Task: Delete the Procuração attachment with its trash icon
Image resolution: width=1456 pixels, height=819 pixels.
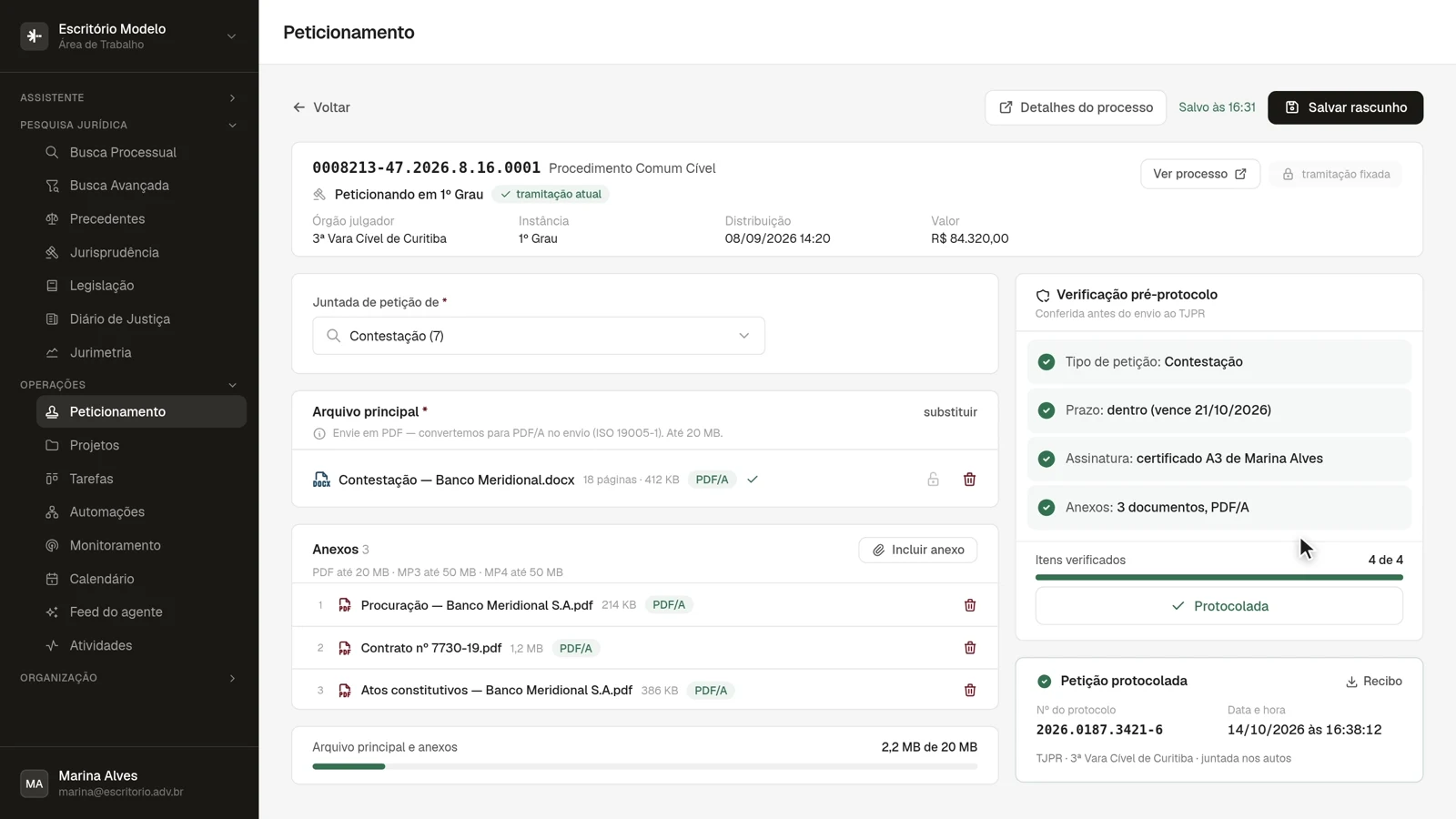Action: point(970,605)
